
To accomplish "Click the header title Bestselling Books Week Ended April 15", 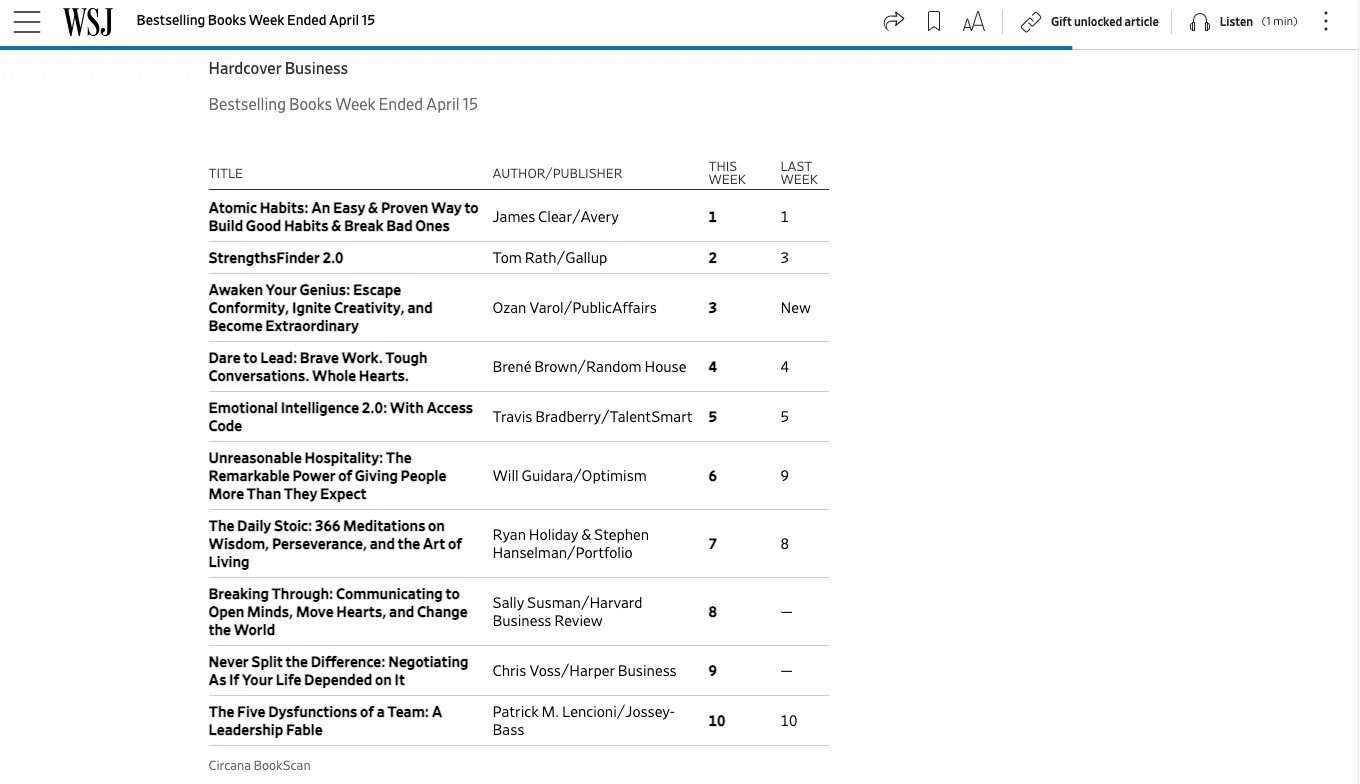I will click(x=255, y=20).
